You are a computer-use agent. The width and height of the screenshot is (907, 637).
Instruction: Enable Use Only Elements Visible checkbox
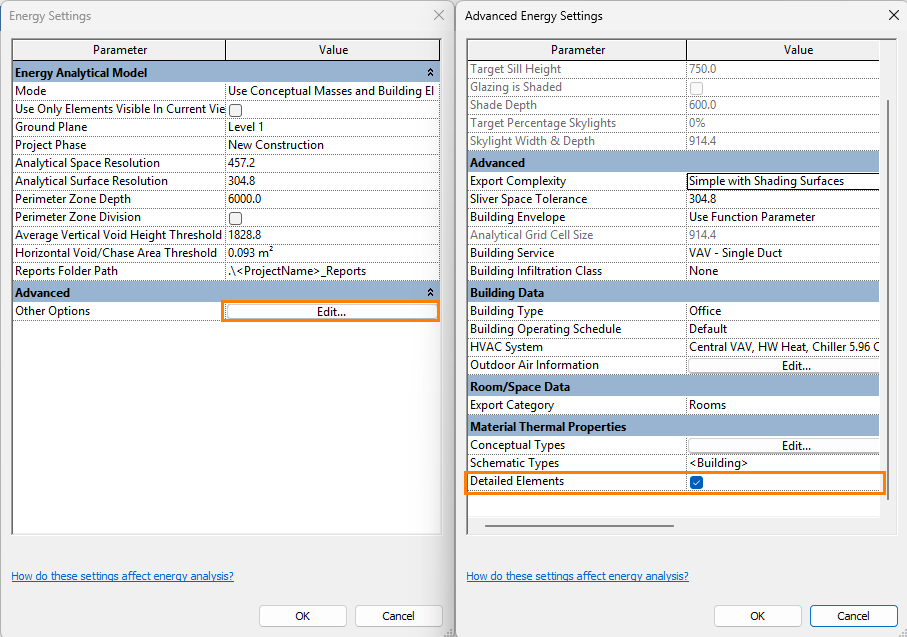[236, 110]
